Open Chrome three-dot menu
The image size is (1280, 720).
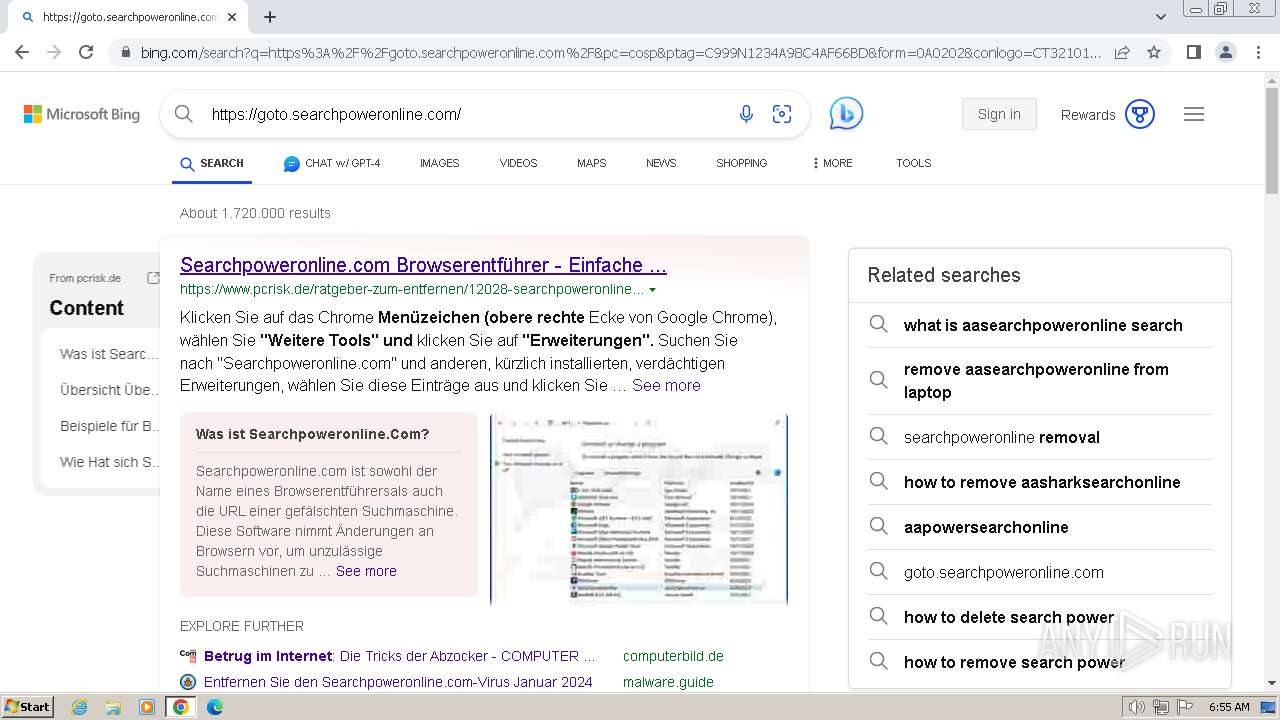pos(1257,52)
